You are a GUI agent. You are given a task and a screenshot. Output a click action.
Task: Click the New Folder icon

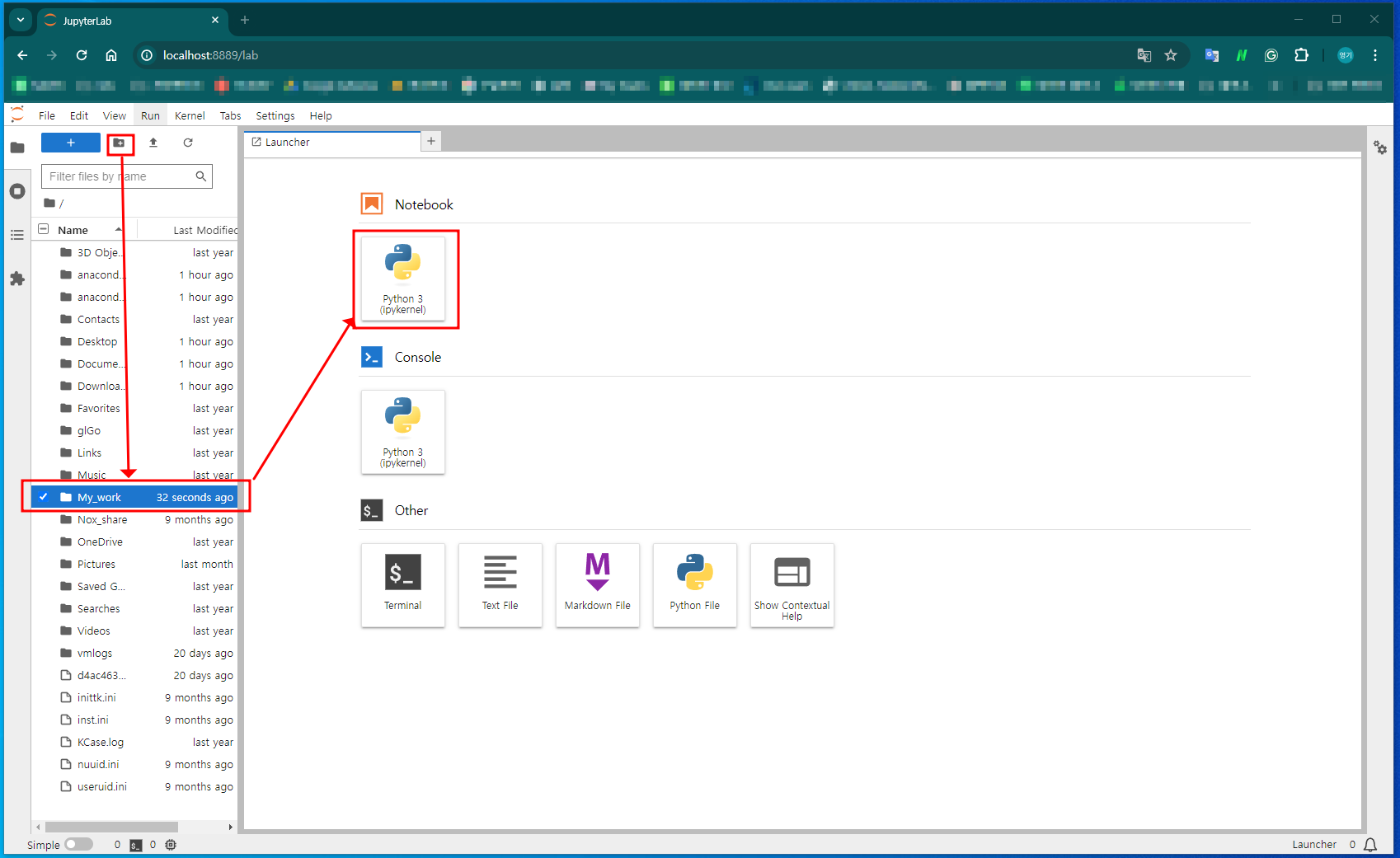pyautogui.click(x=120, y=143)
